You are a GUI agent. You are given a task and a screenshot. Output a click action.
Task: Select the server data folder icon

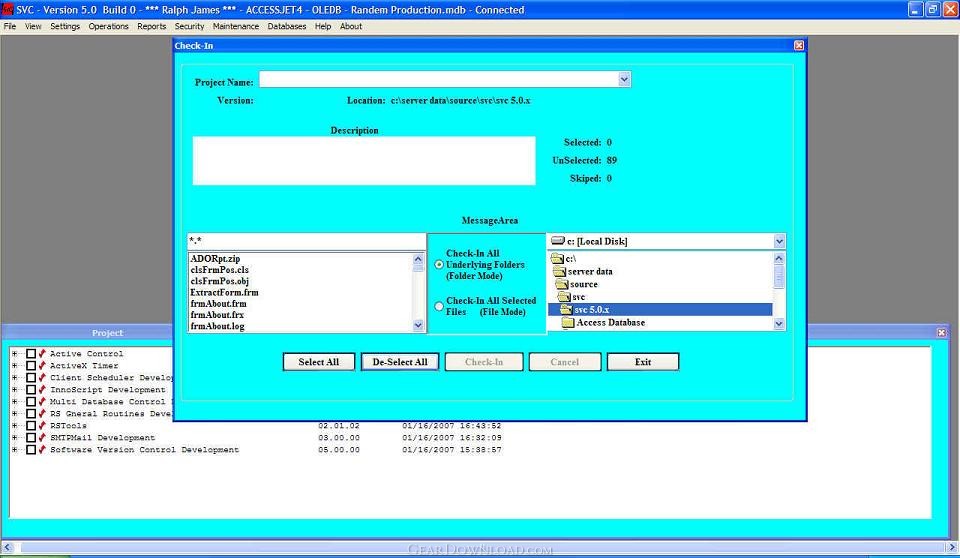coord(560,271)
